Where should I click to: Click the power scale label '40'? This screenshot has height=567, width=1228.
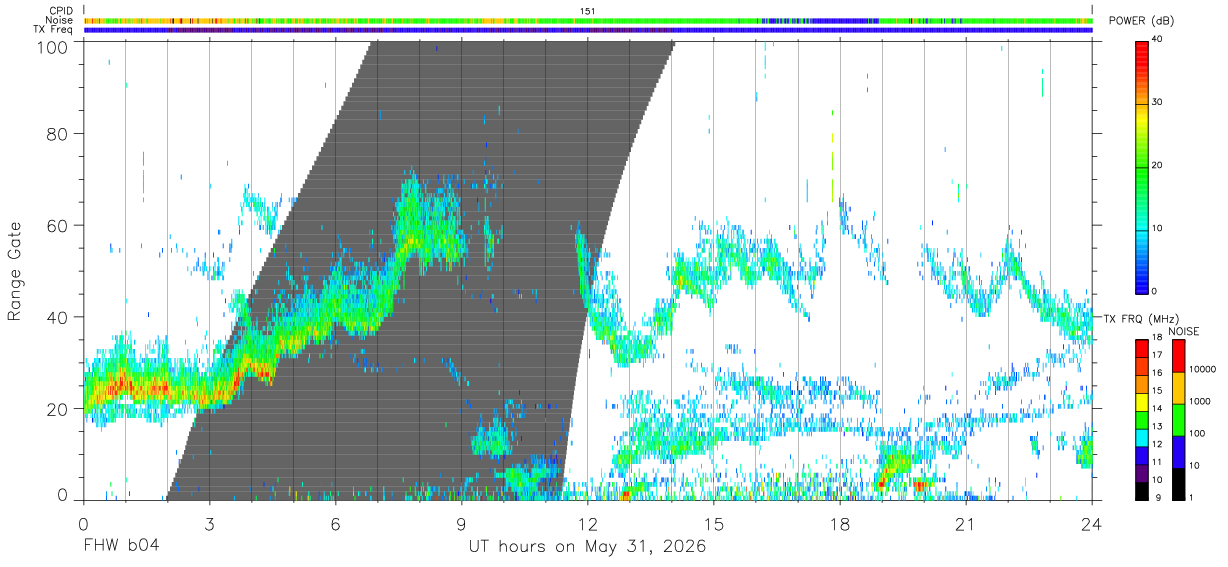coord(1159,39)
